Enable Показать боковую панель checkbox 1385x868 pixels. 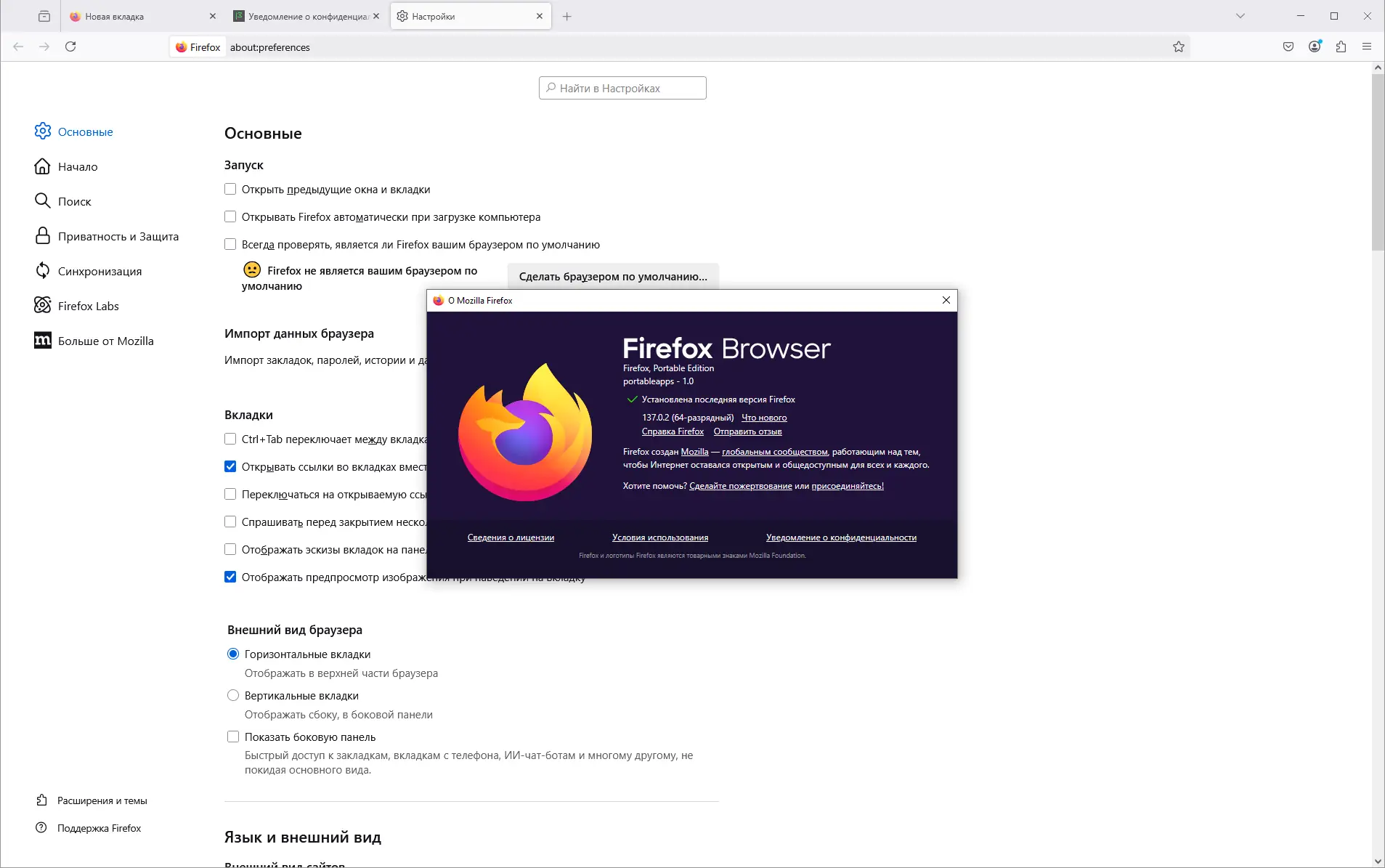click(233, 737)
